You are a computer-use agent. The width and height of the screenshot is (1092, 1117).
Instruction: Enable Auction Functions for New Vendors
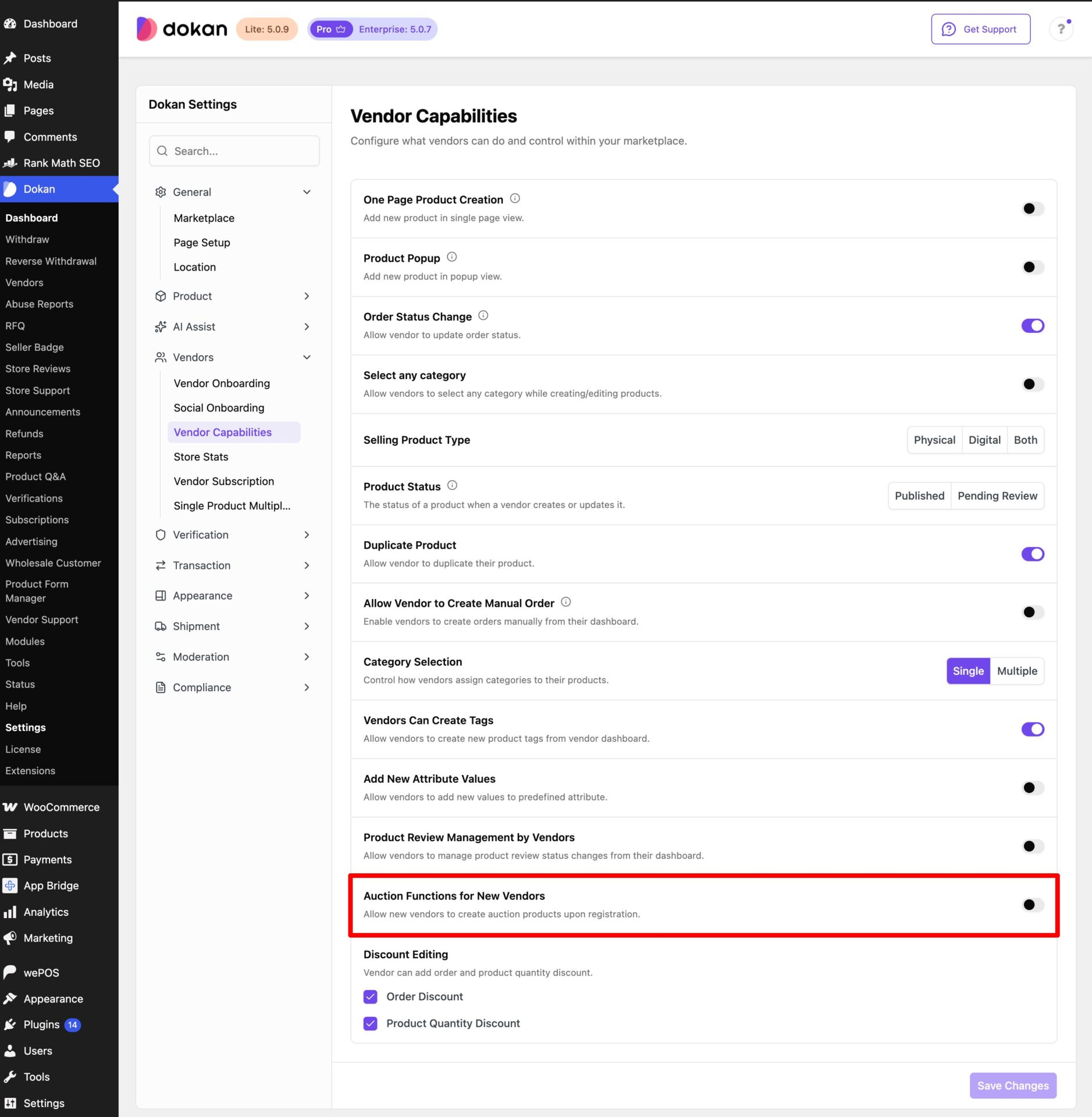[x=1033, y=905]
